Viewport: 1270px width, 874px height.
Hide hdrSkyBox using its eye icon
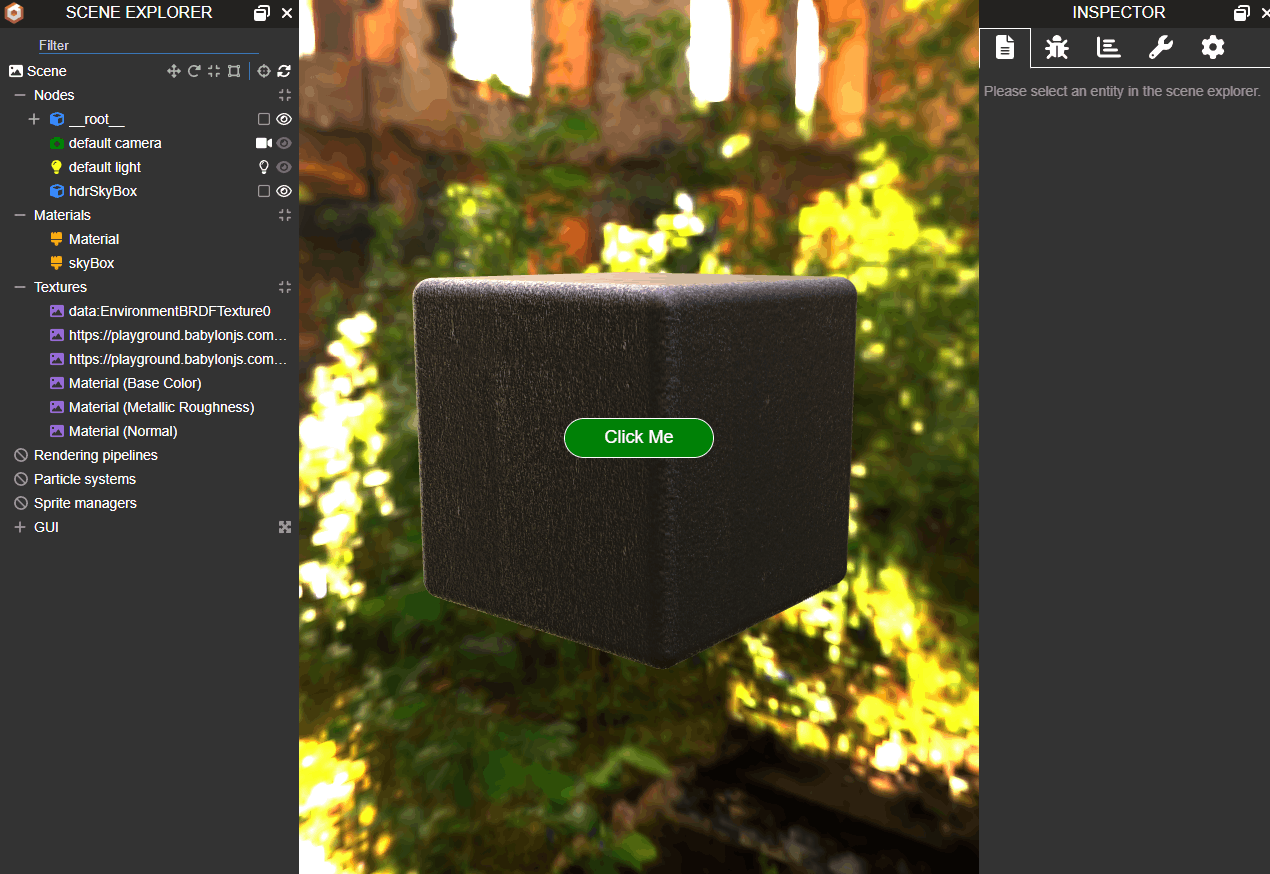pos(284,191)
